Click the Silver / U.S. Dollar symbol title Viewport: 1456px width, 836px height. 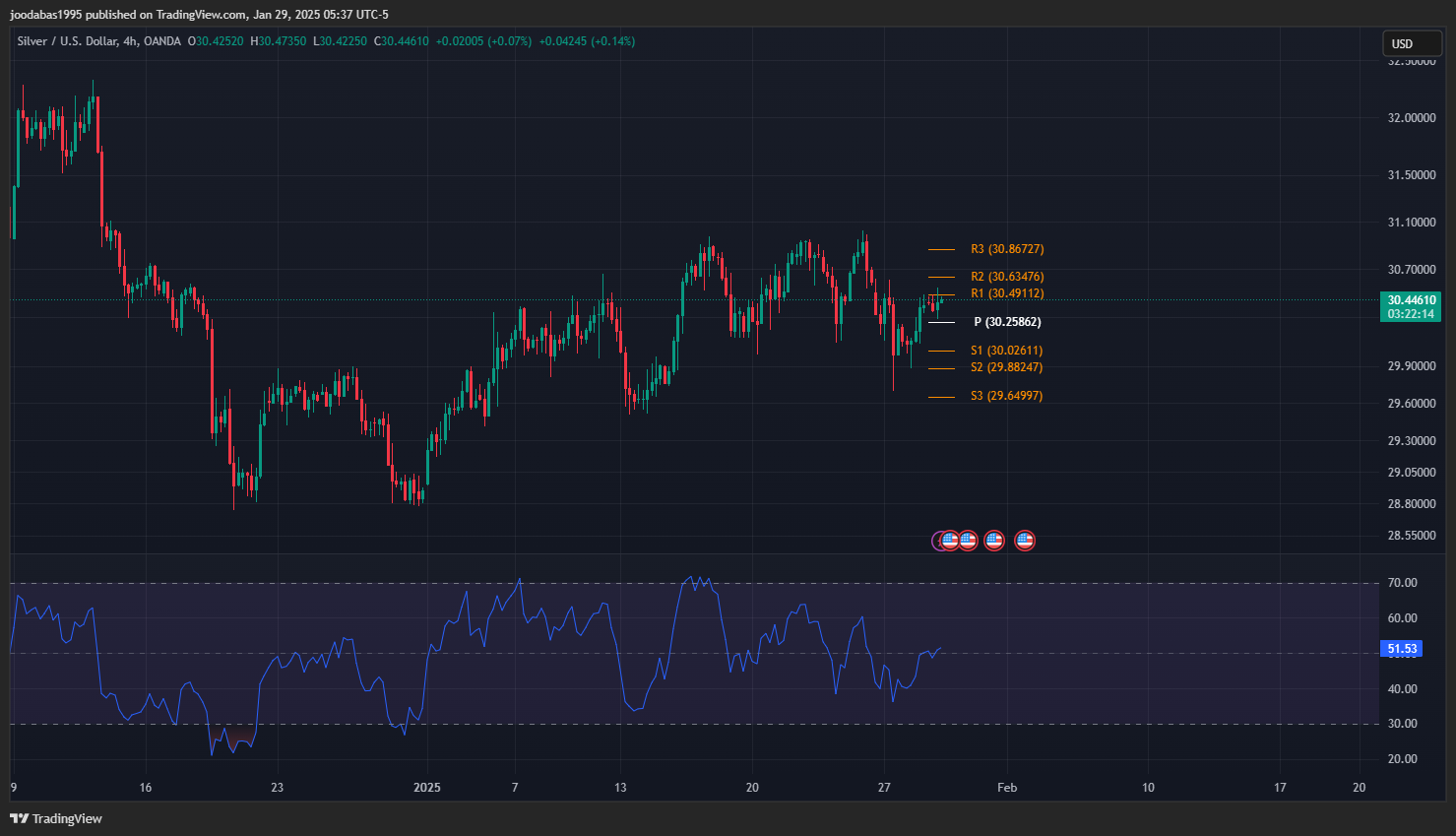click(67, 41)
